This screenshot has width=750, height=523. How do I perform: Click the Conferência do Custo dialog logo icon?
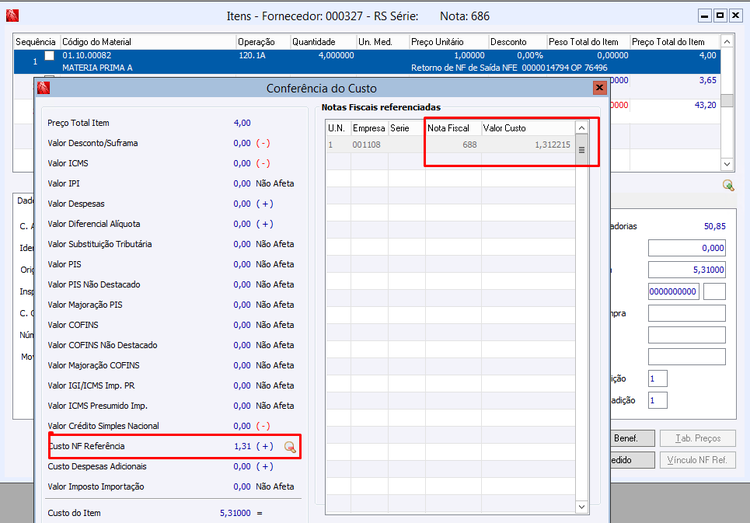tap(44, 88)
